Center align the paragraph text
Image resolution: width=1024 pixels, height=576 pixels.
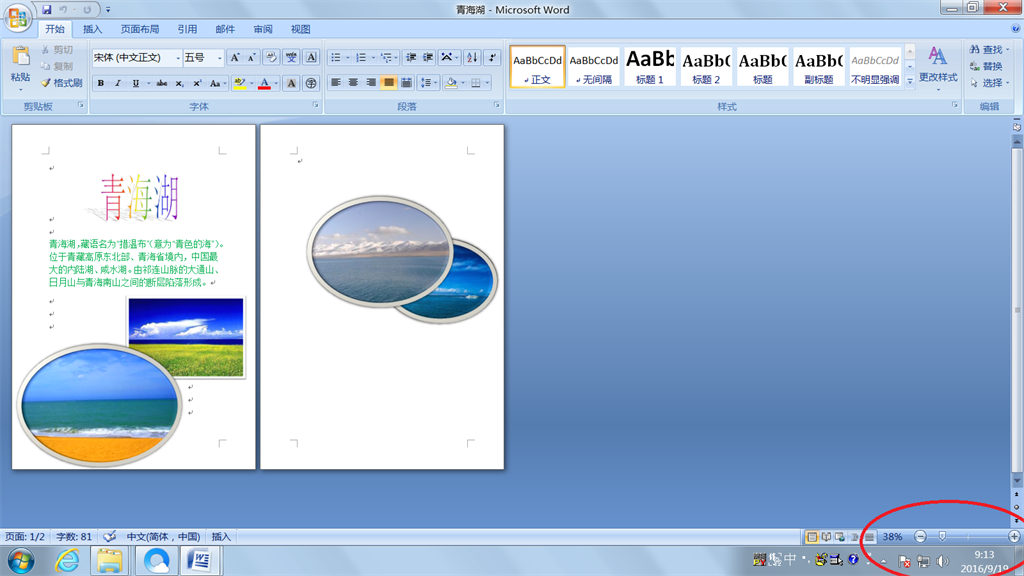(x=353, y=83)
